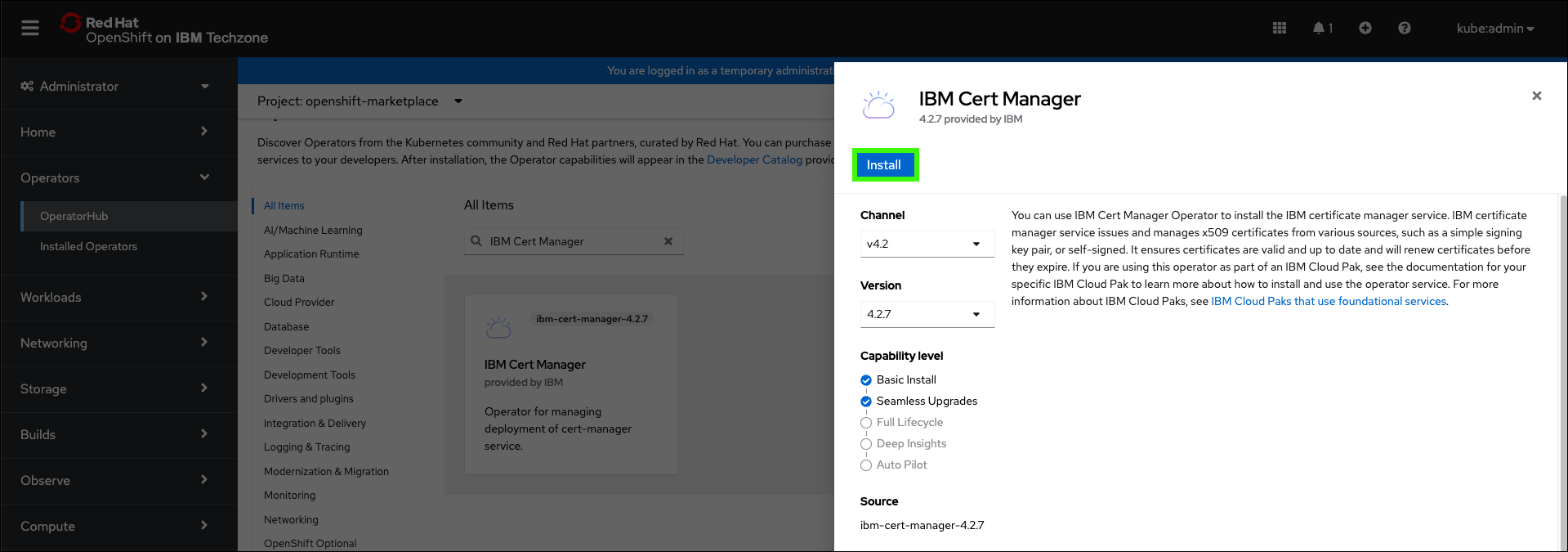Clear the IBM Cert Manager search text
This screenshot has width=1568, height=552.
point(668,241)
